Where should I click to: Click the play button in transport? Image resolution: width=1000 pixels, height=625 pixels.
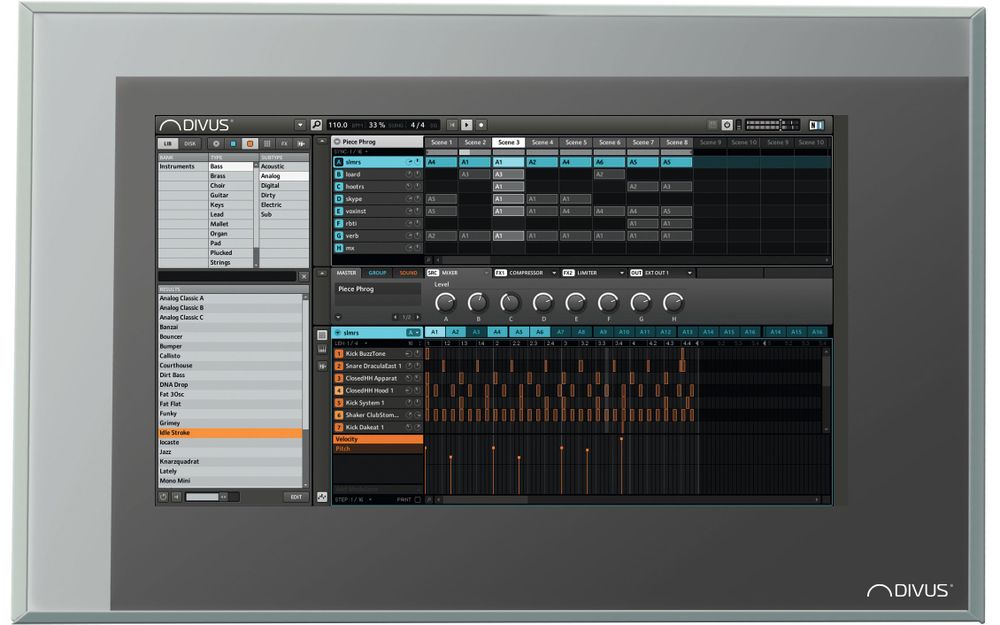467,125
